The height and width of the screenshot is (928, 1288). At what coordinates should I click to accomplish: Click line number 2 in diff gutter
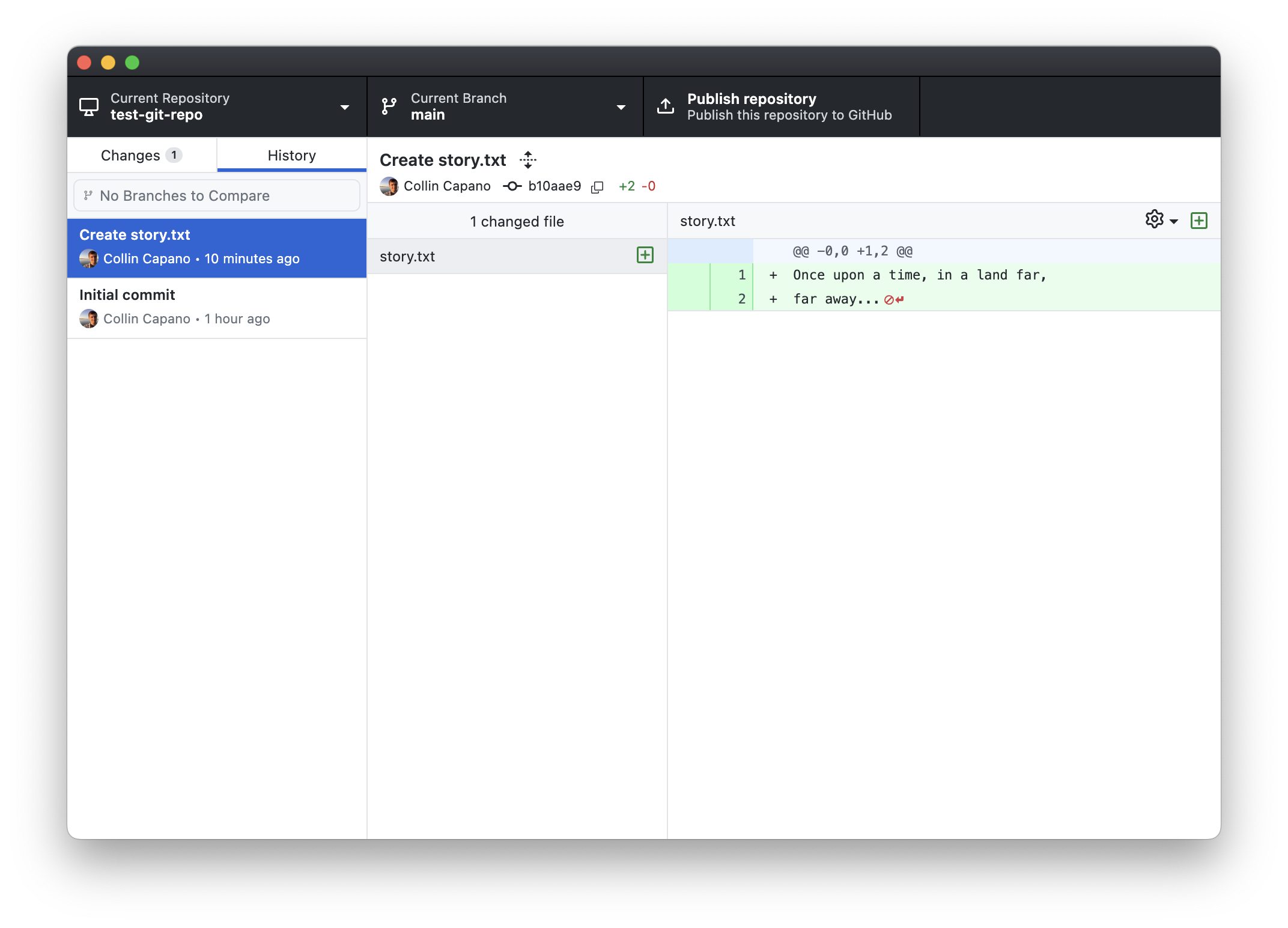click(741, 299)
